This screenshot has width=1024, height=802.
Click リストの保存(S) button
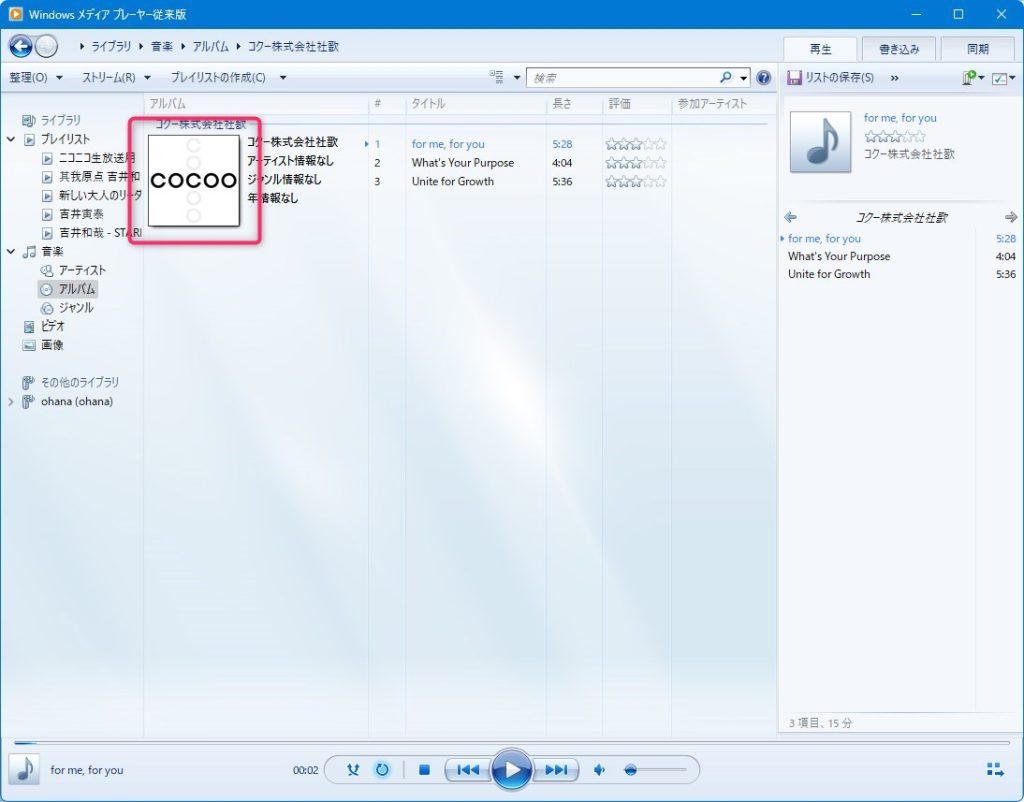click(x=831, y=77)
